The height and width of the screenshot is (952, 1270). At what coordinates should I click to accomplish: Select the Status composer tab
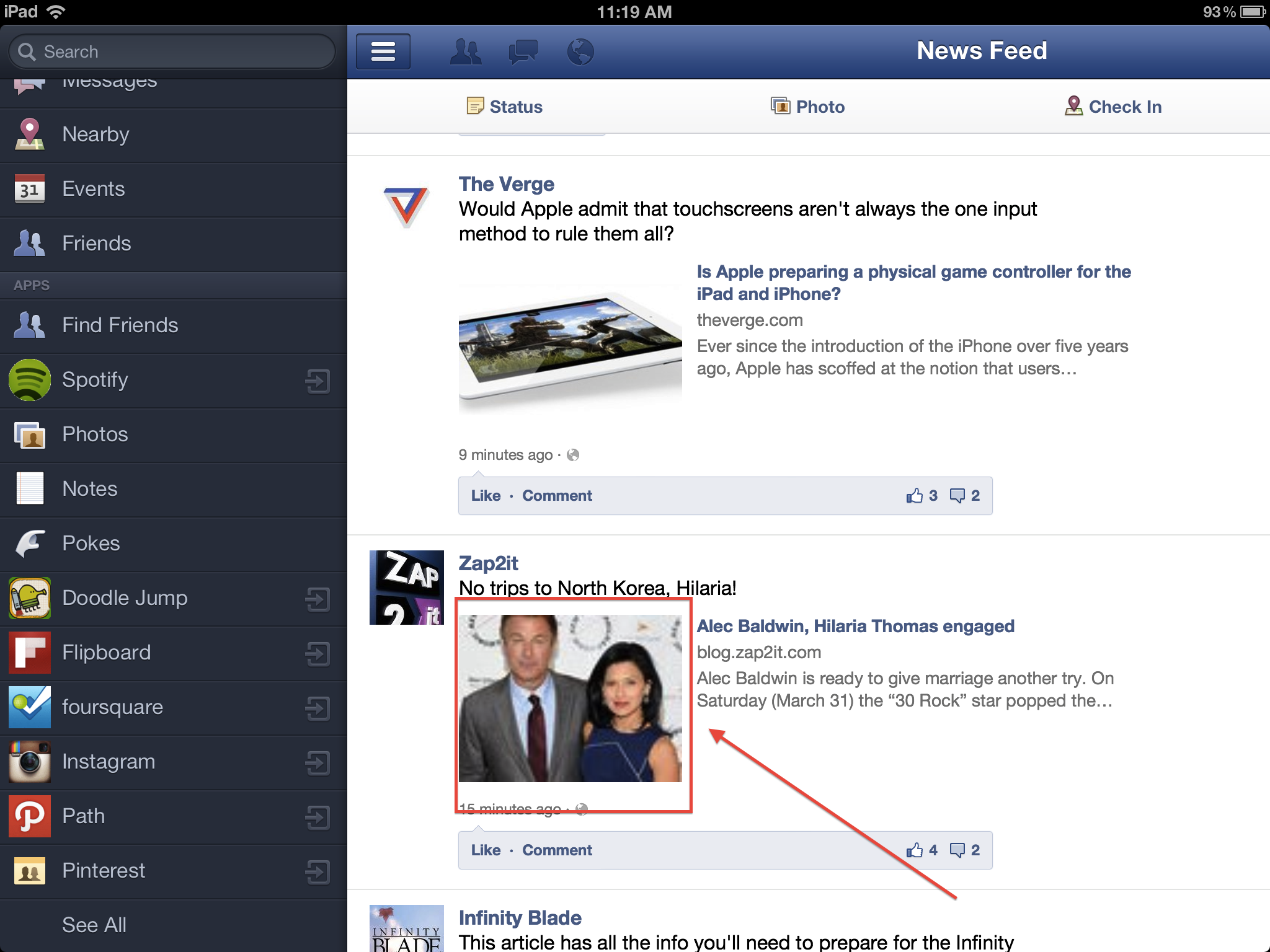point(505,107)
